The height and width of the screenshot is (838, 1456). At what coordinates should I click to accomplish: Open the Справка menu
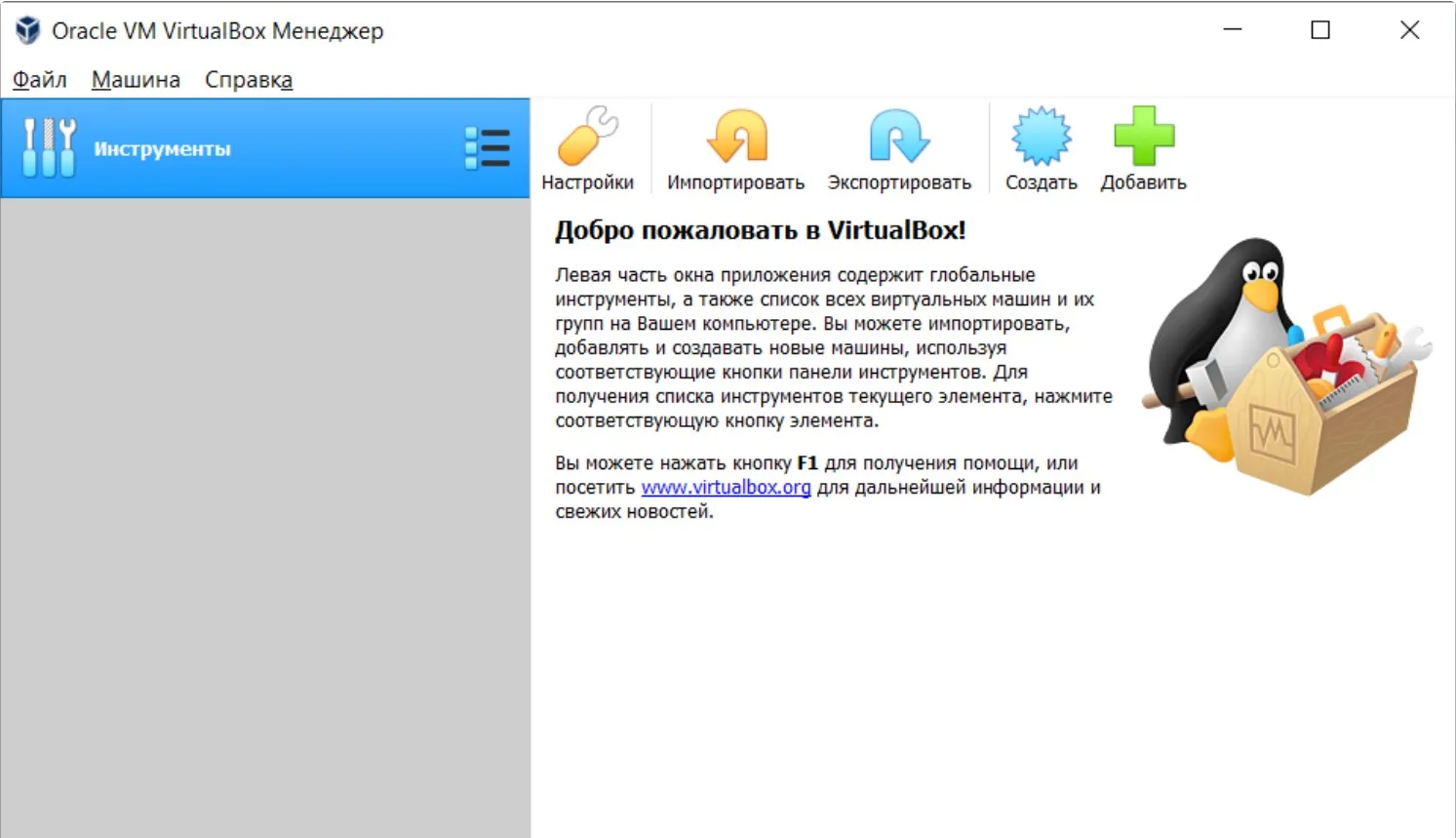pos(248,80)
